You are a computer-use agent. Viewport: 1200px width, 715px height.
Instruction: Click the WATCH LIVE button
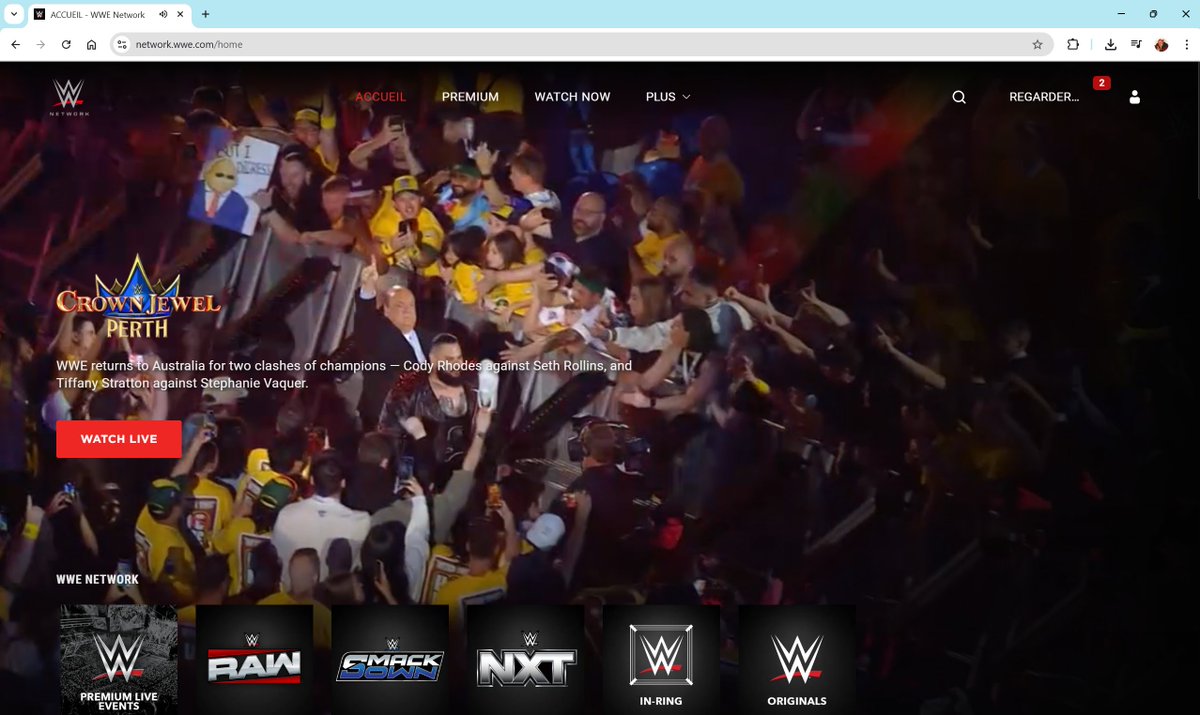click(x=119, y=439)
